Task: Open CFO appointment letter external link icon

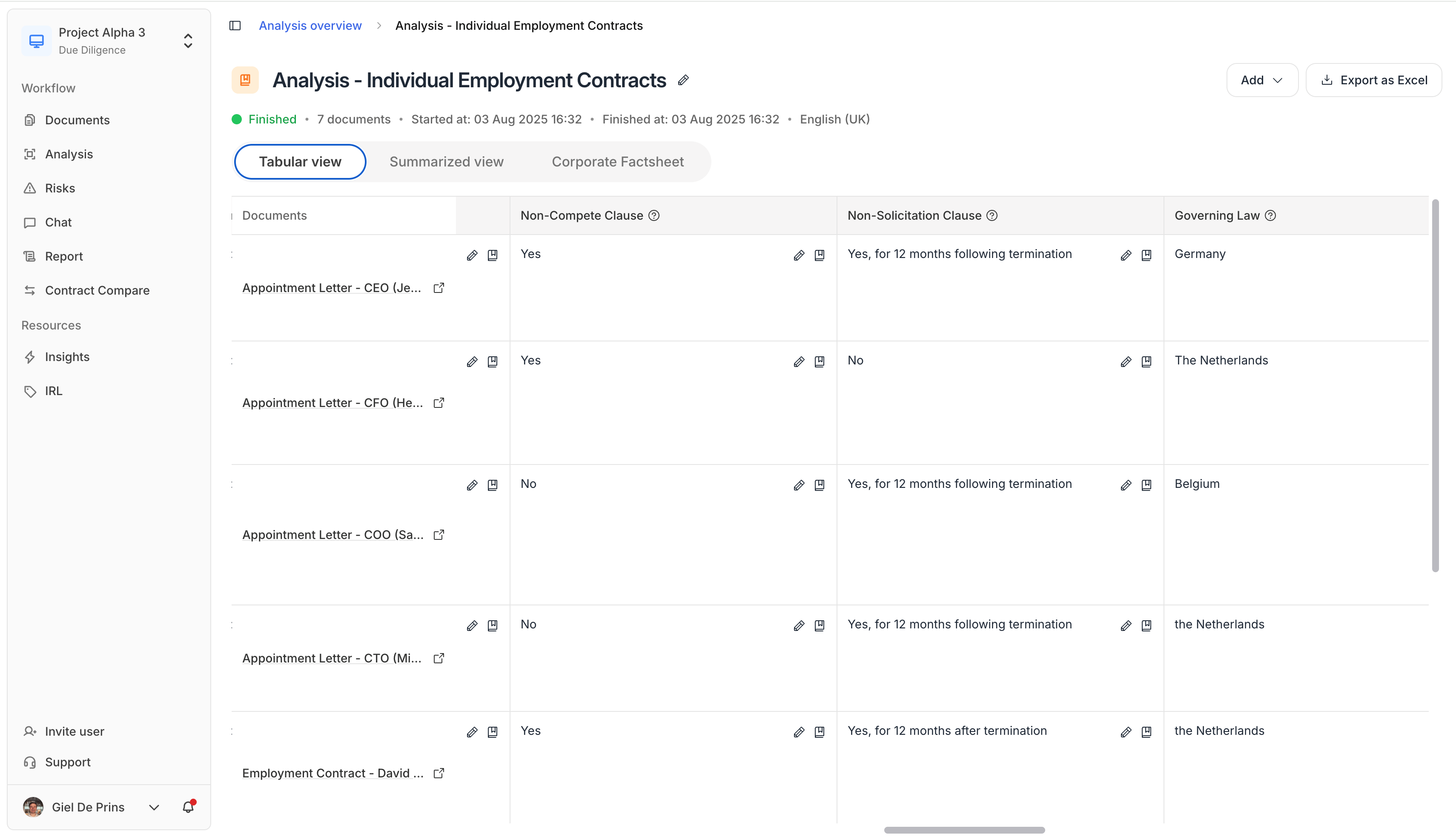Action: point(439,403)
